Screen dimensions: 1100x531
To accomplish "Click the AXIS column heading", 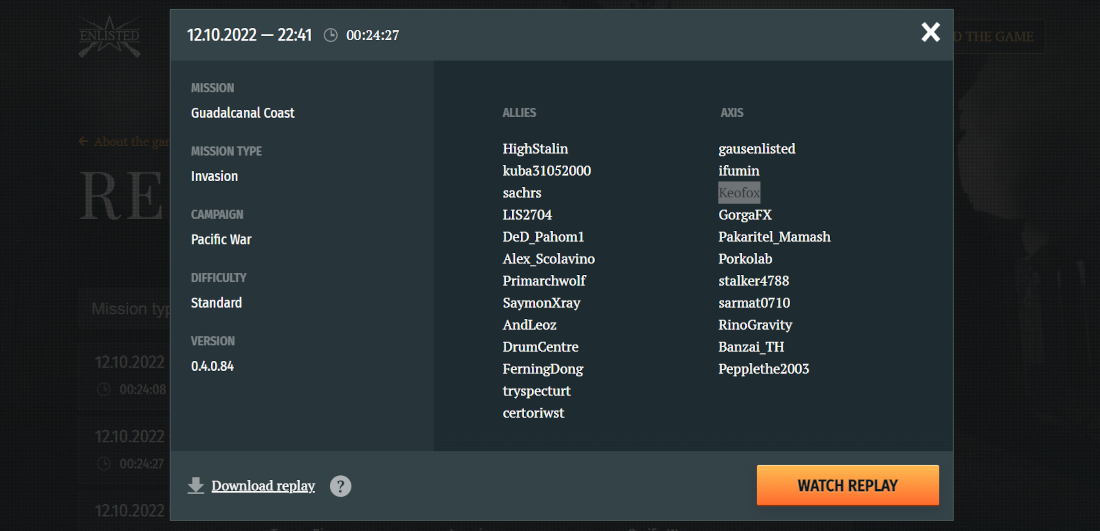I will [732, 113].
